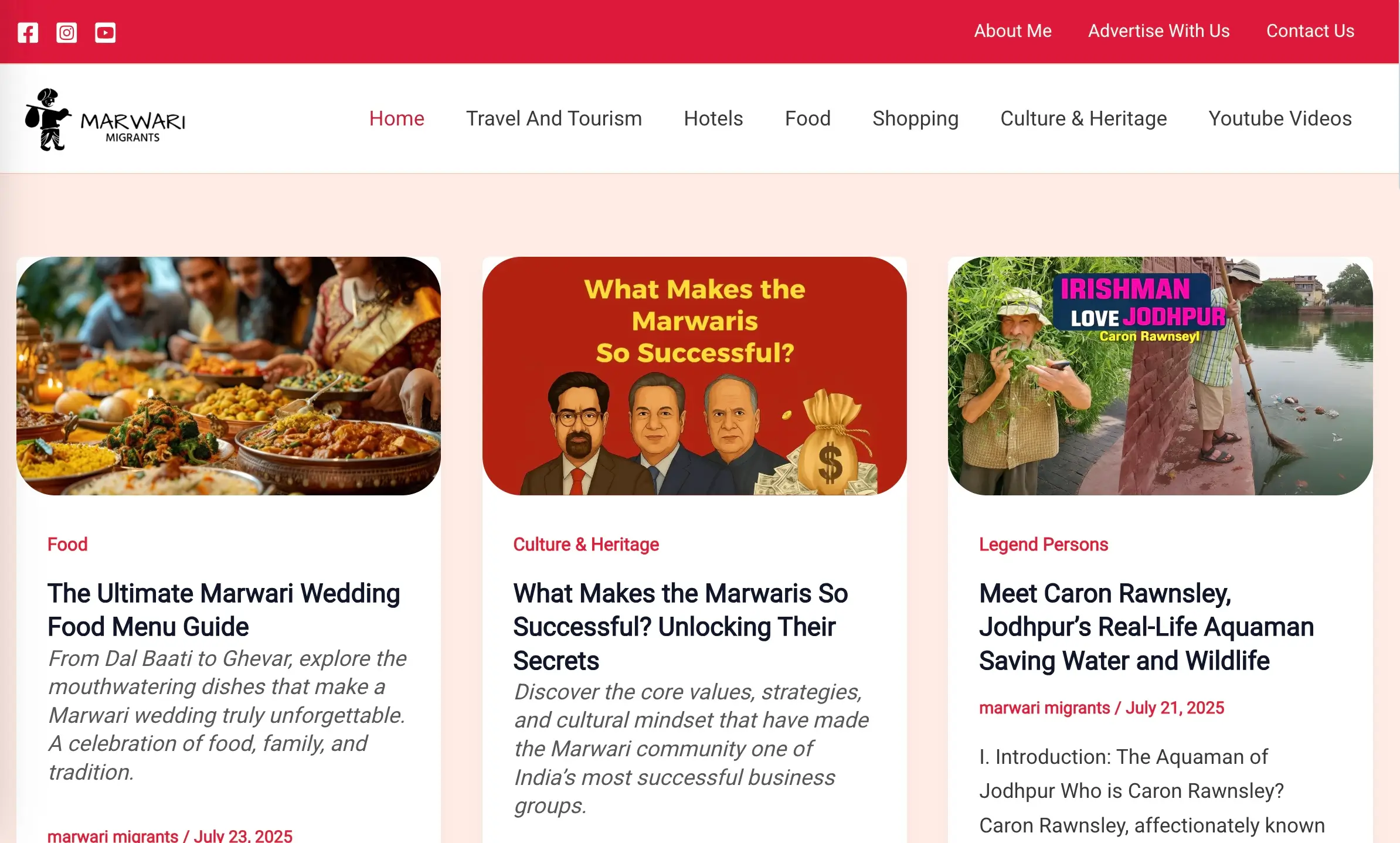The height and width of the screenshot is (843, 1400).
Task: Click the Legend Persons category link
Action: pos(1044,544)
